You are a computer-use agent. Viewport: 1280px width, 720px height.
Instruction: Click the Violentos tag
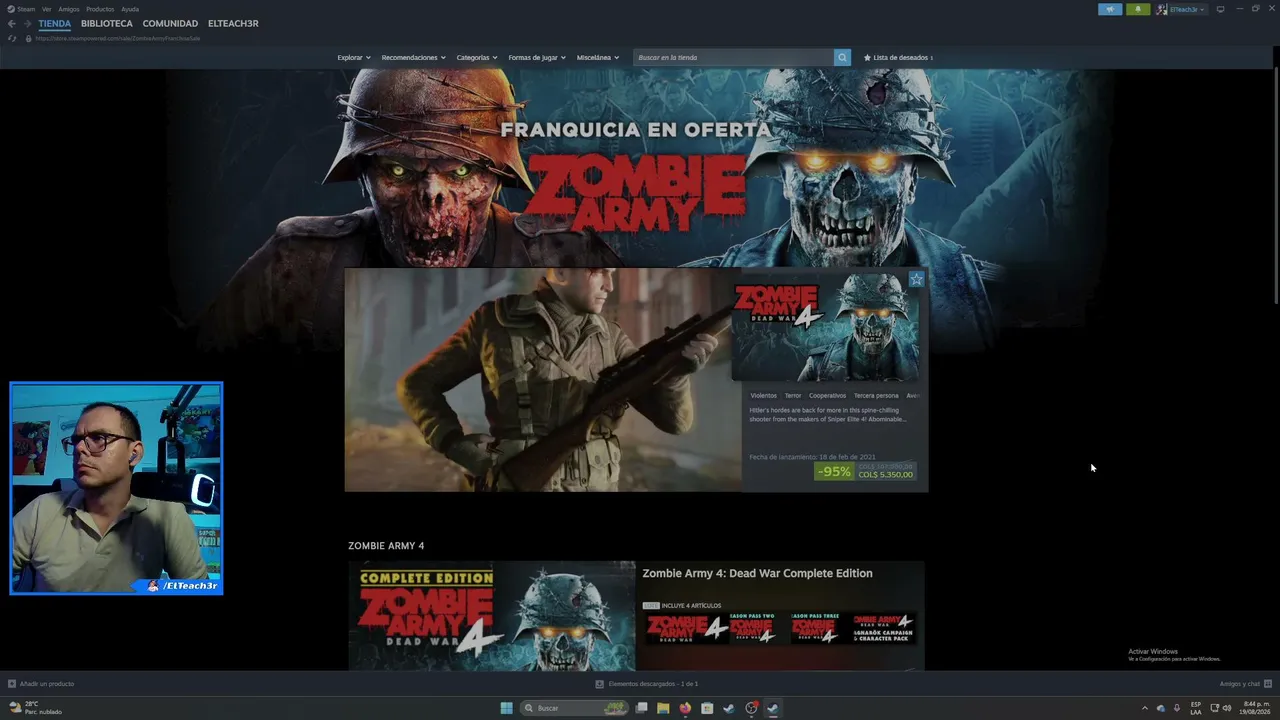coord(763,396)
